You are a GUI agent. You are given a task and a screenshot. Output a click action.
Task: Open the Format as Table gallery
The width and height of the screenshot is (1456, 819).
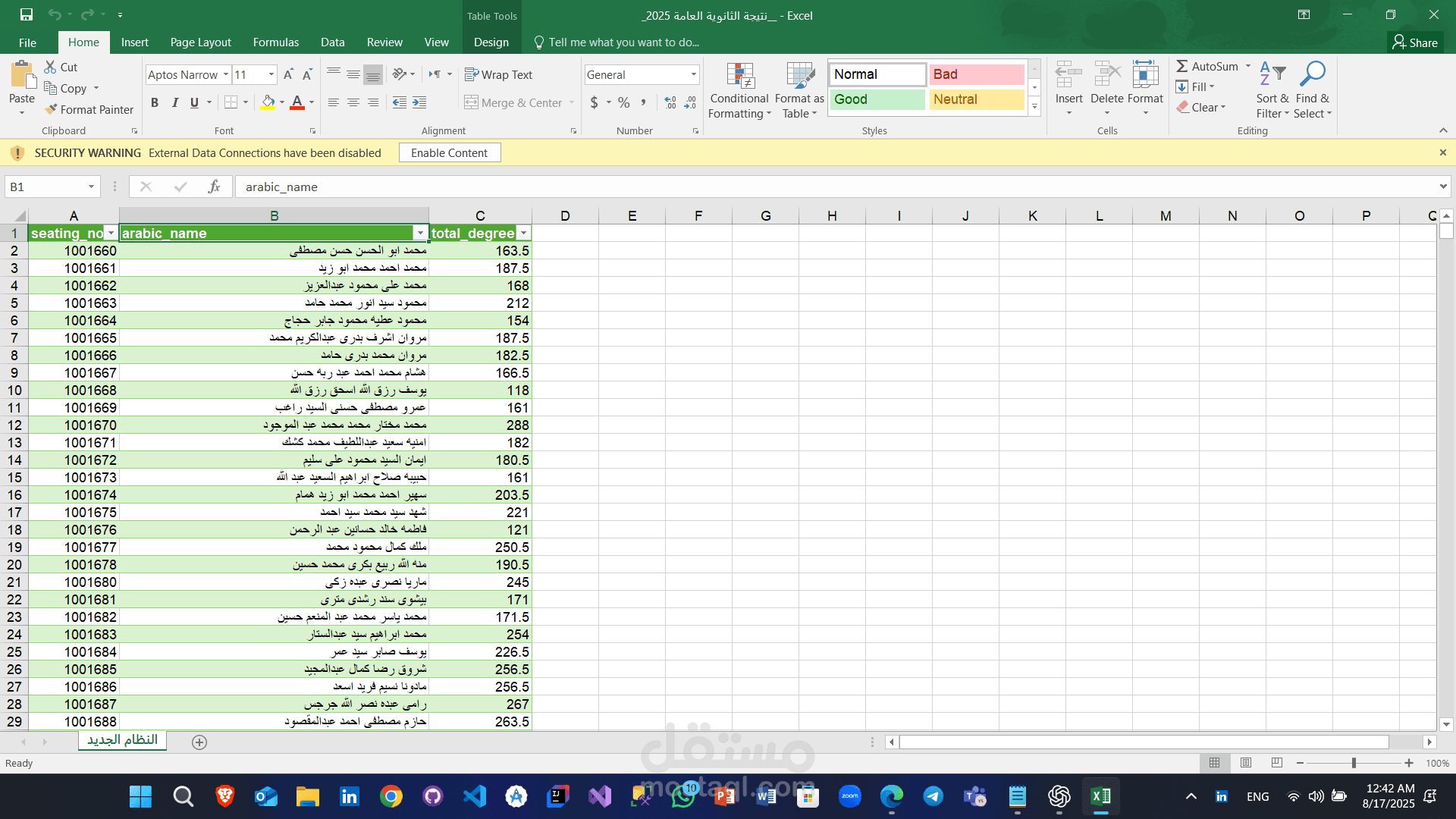(x=799, y=77)
